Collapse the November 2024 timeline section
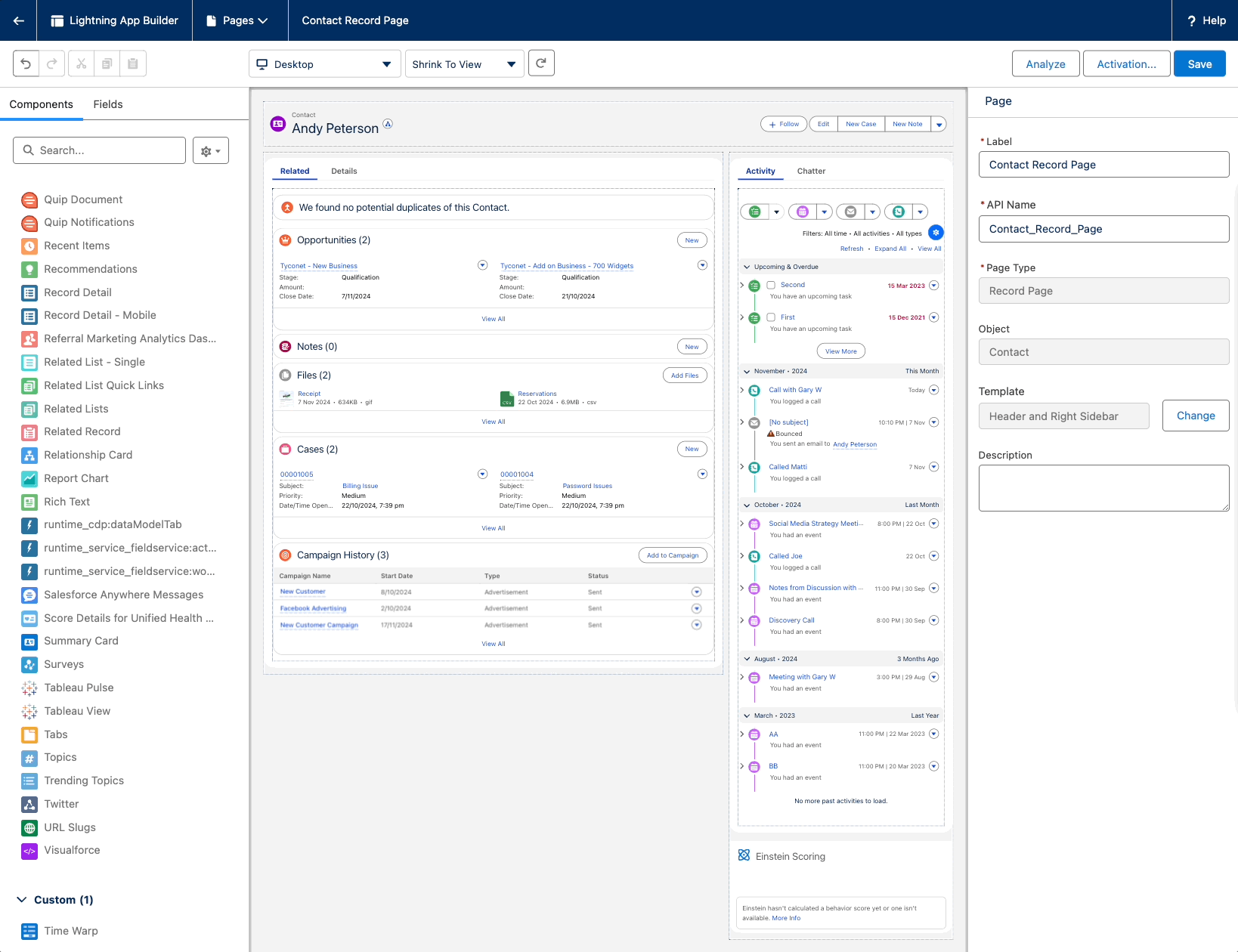This screenshot has width=1238, height=952. click(x=747, y=371)
